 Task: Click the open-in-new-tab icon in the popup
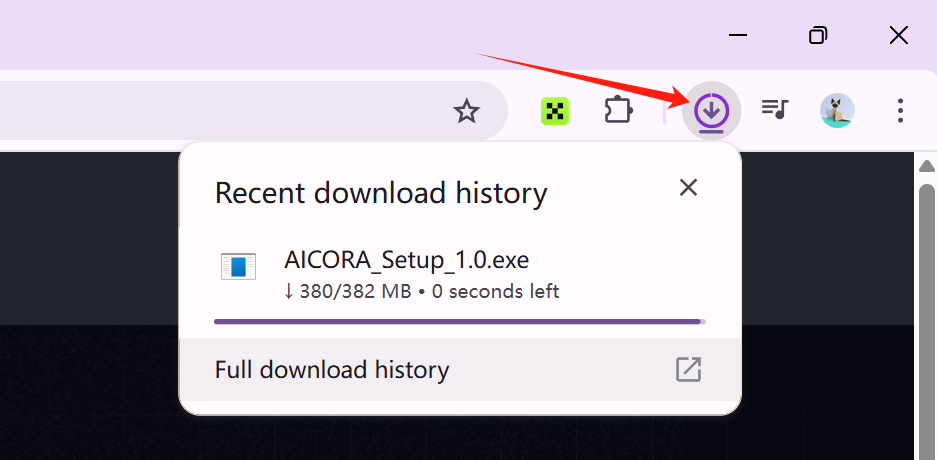pyautogui.click(x=688, y=370)
